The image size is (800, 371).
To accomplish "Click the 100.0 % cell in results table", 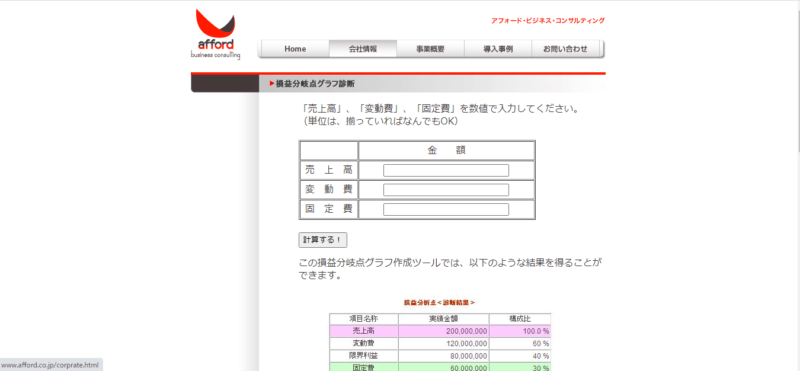I will pos(520,331).
